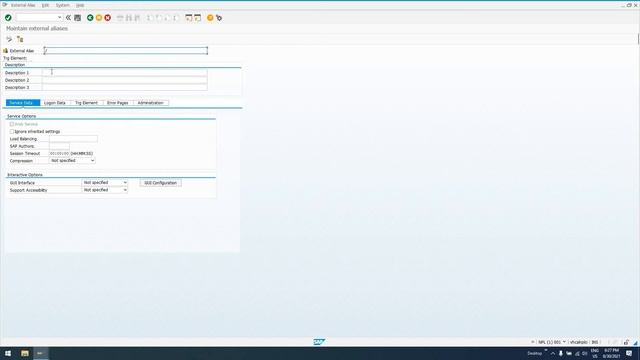
Task: Switch to the Logon Data tab
Action: (55, 103)
